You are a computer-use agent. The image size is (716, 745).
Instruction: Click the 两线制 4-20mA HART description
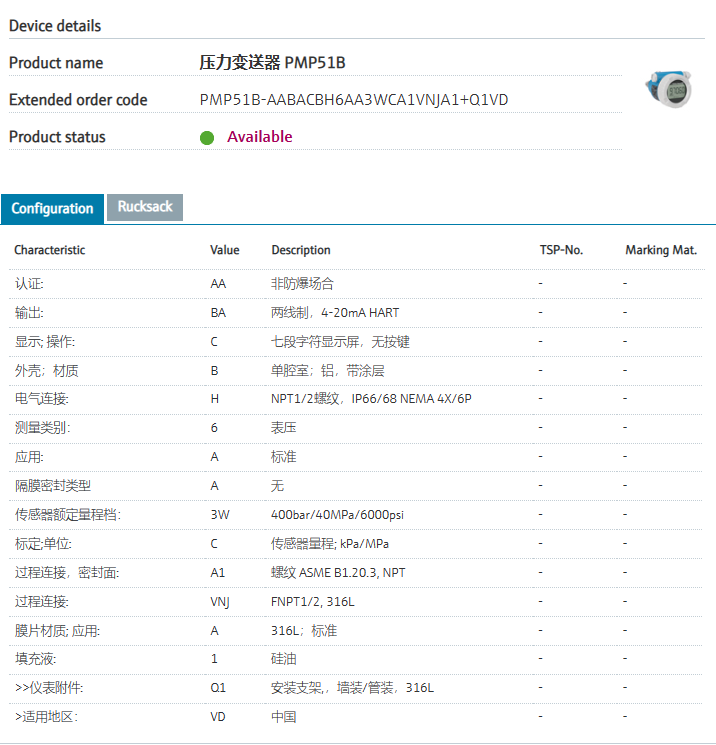(x=335, y=313)
